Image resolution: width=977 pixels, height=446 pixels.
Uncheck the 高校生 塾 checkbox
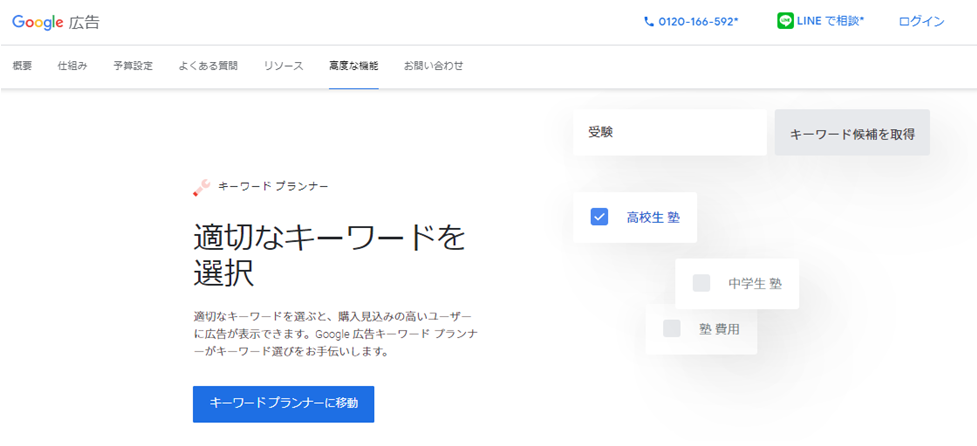coord(599,217)
